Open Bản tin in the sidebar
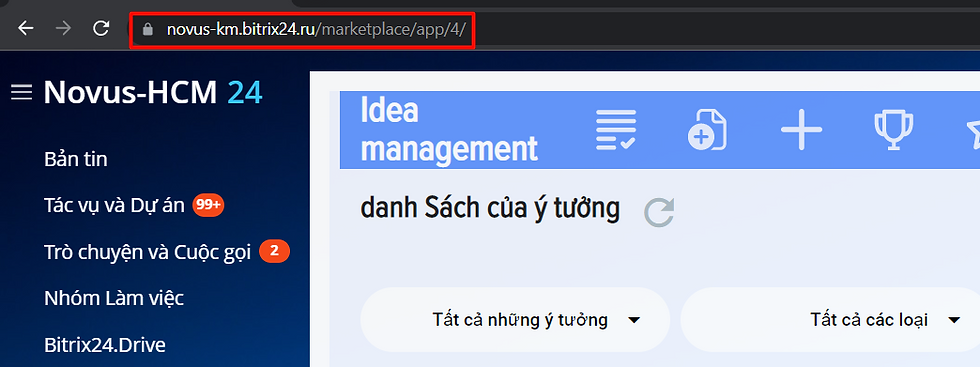 point(76,159)
